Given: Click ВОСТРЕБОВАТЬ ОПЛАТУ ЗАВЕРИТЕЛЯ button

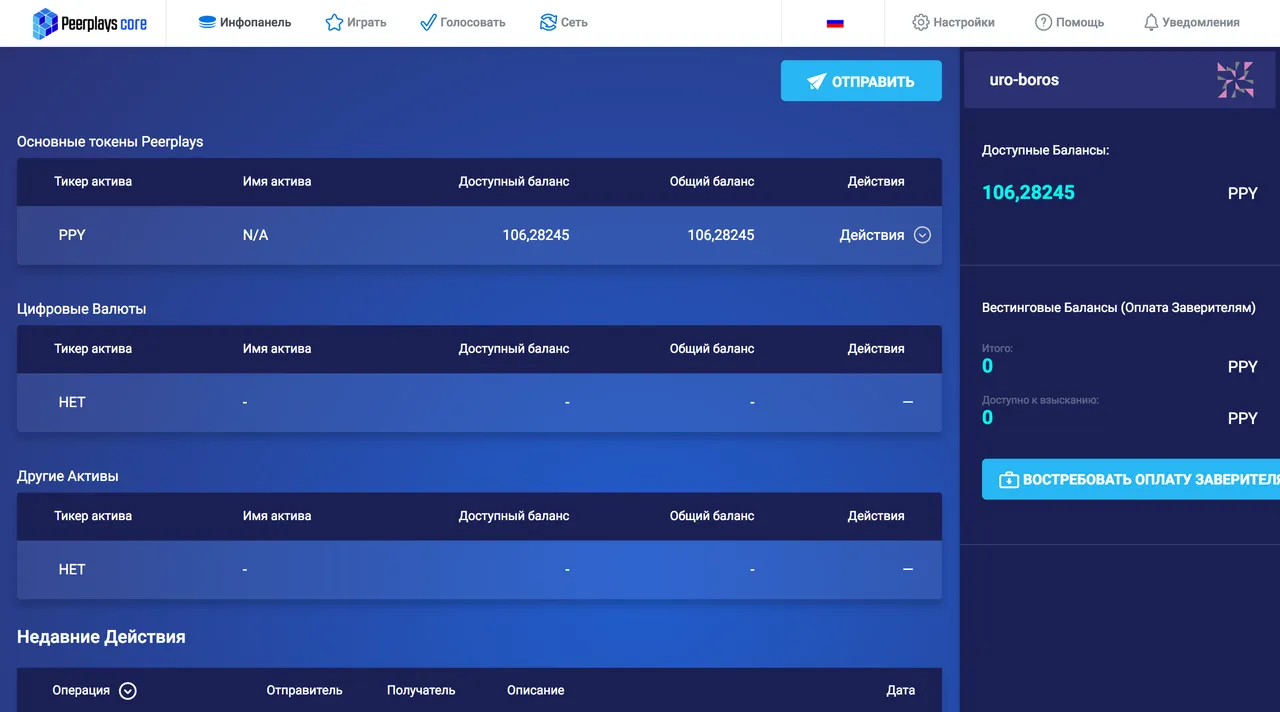Looking at the screenshot, I should pos(1131,479).
